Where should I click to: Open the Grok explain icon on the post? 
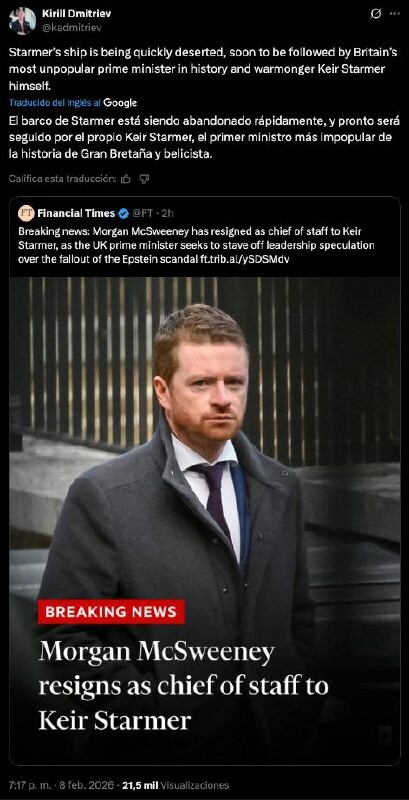coord(375,15)
